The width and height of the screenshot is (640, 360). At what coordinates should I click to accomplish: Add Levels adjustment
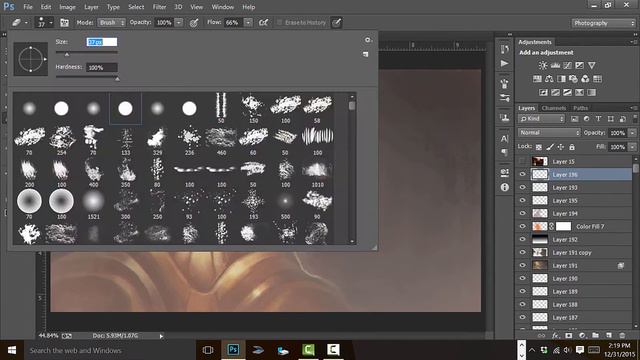pos(555,65)
